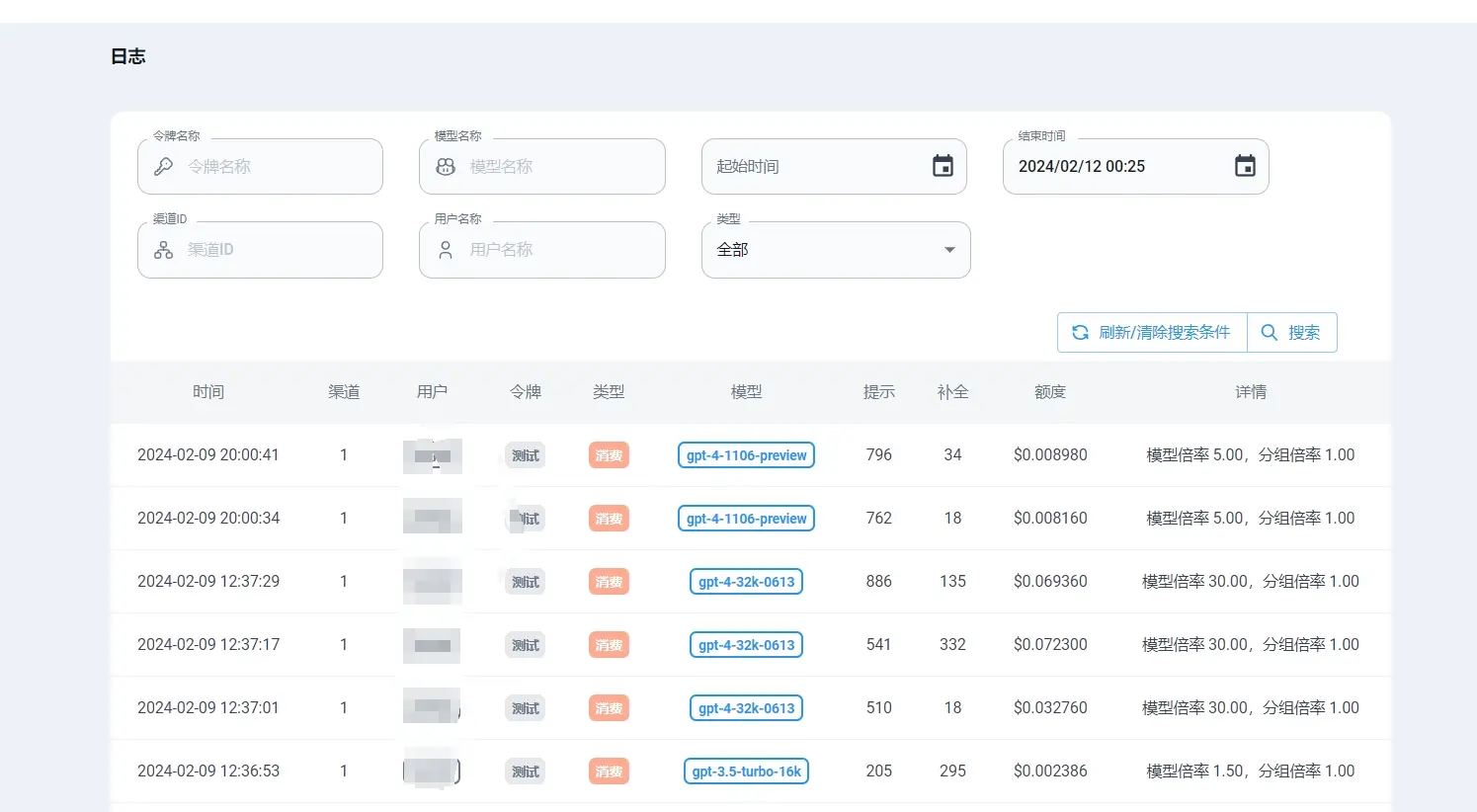1477x812 pixels.
Task: Click the 刷新/清除搜索条件 button
Action: [x=1152, y=332]
